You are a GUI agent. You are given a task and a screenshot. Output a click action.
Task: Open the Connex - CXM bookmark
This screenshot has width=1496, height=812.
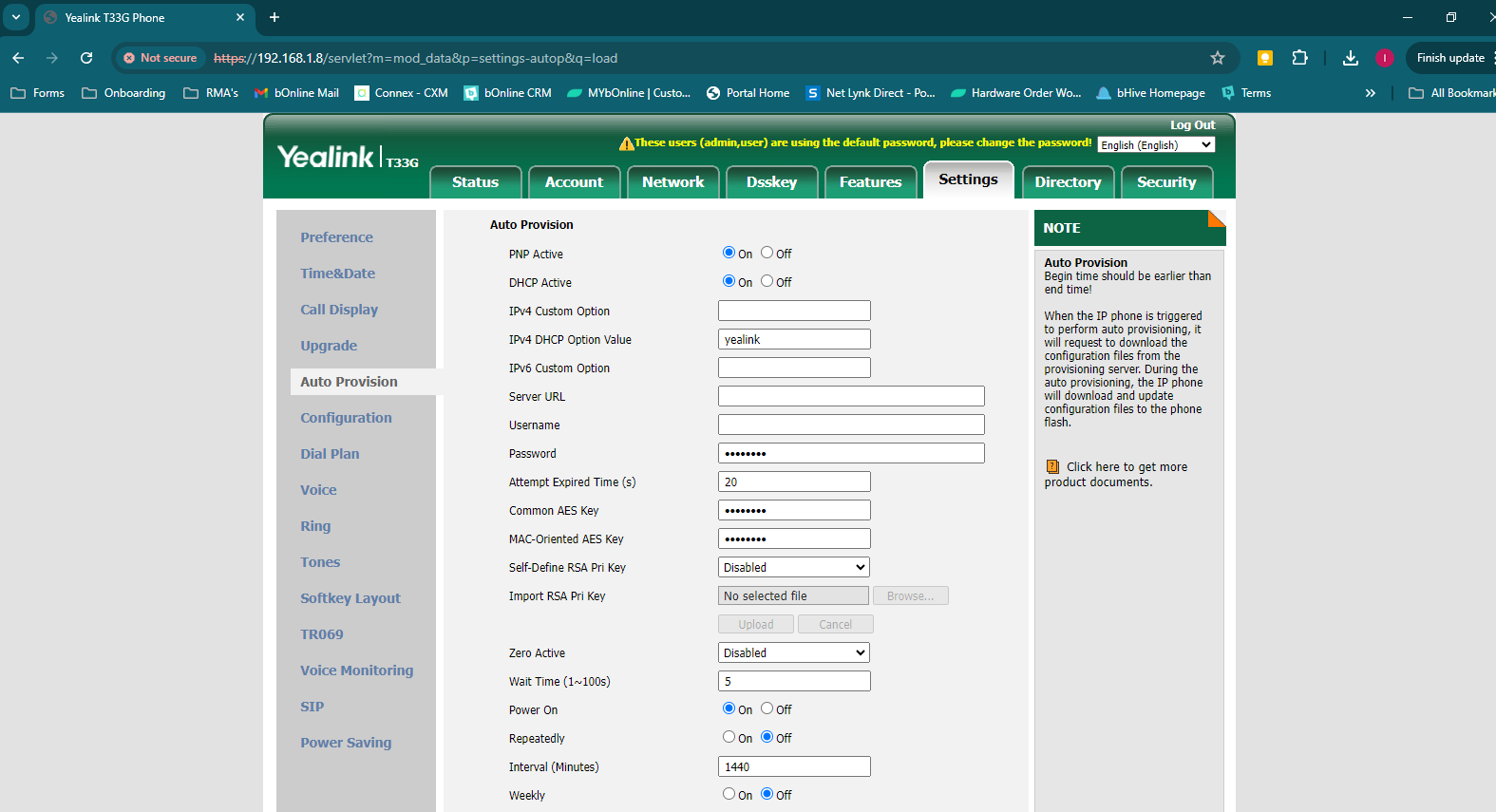click(401, 93)
